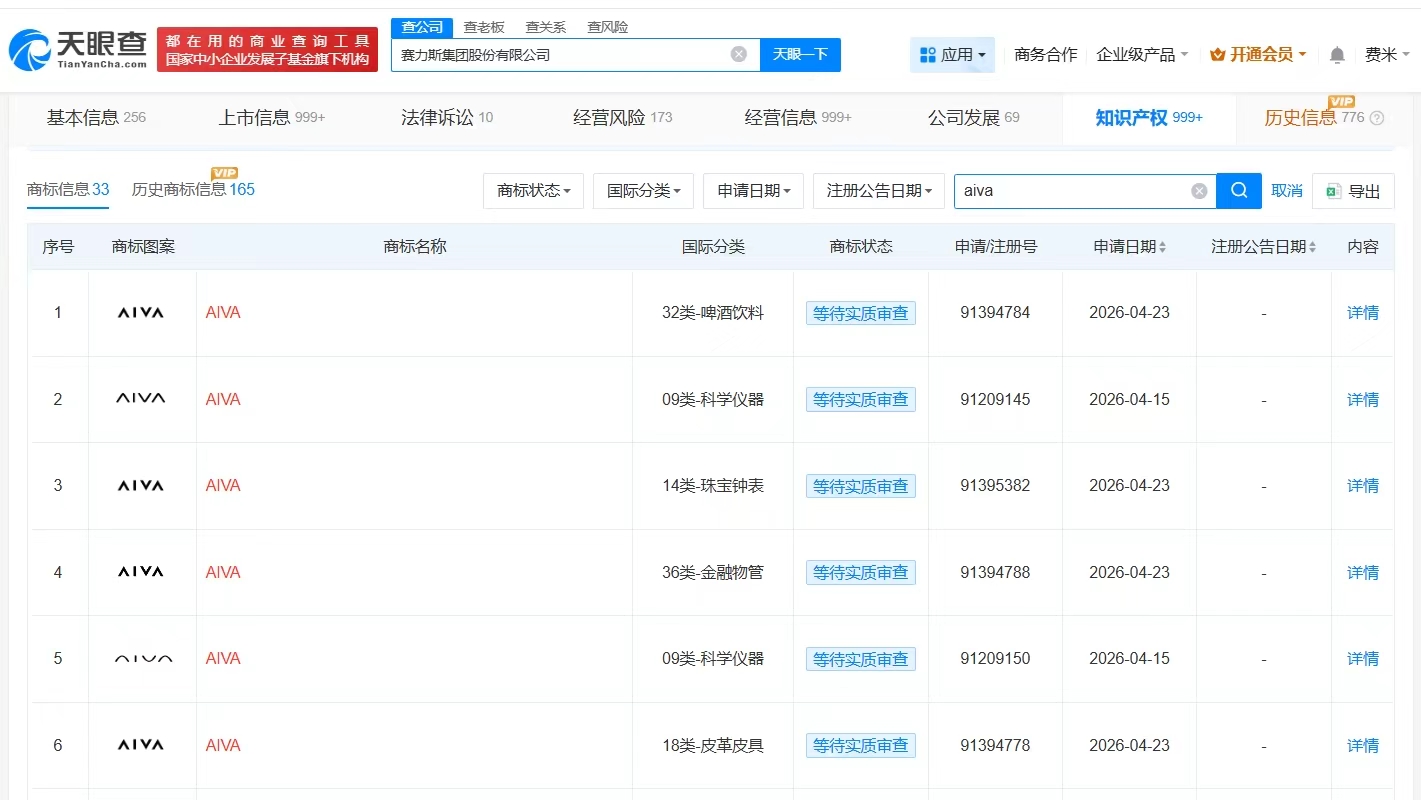Screen dimensions: 1421x800
Task: Open 开通会员 membership dropdown
Action: [1258, 55]
